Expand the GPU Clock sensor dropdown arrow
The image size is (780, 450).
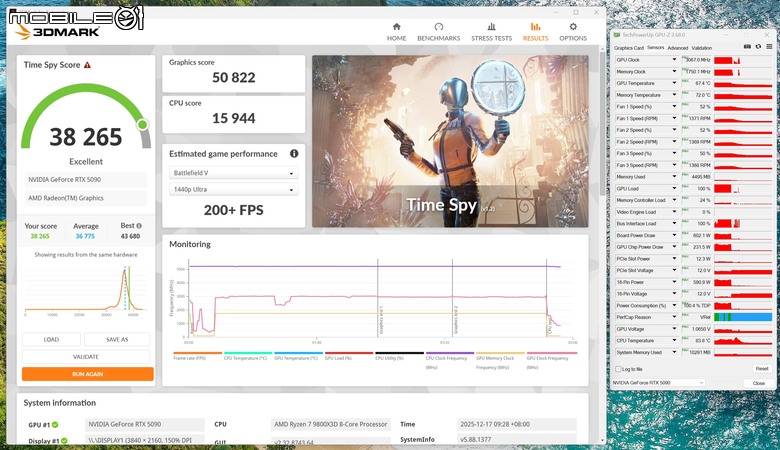coord(675,60)
